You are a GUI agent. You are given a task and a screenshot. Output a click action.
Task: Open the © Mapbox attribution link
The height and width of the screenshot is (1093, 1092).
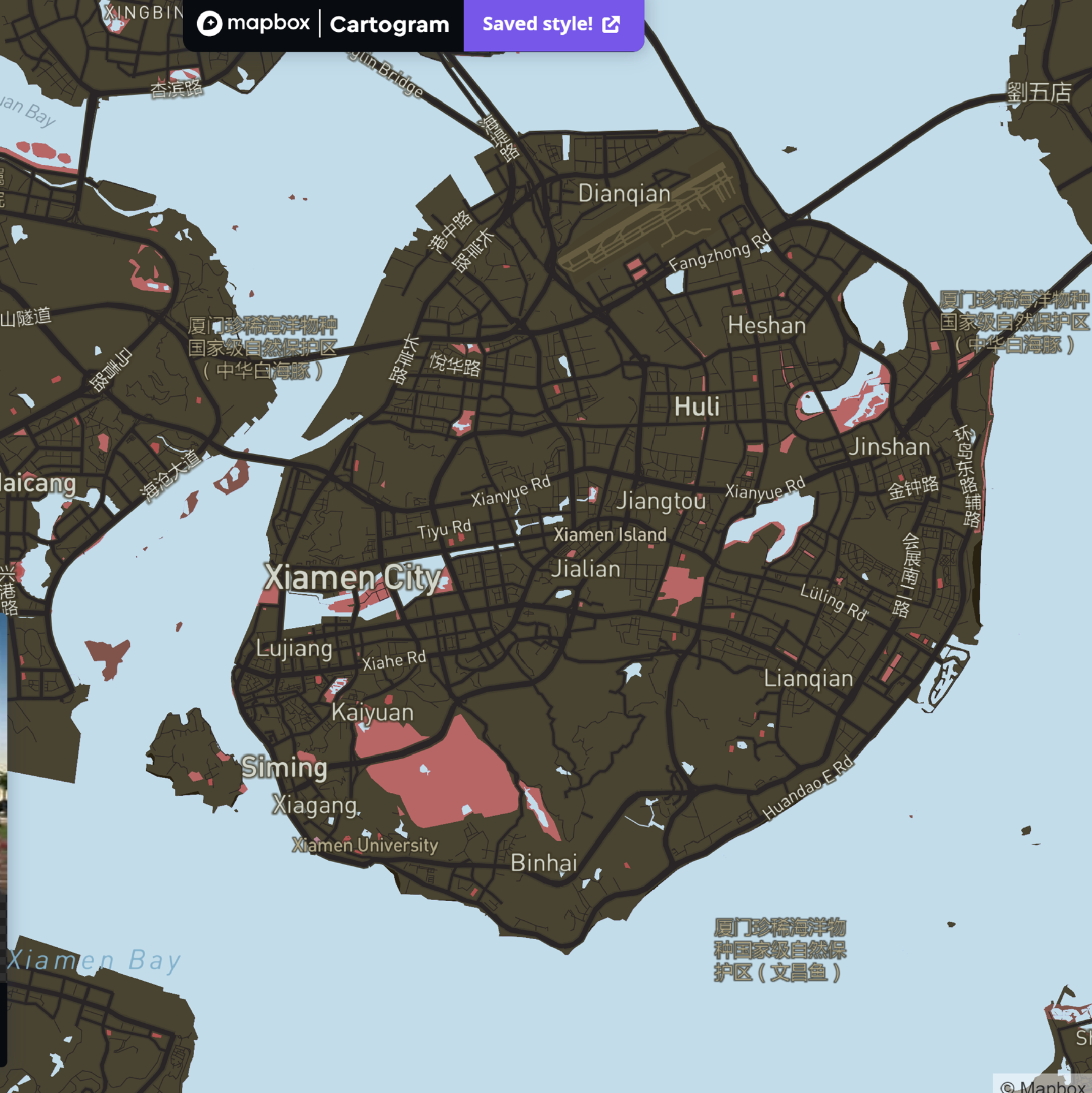coord(1044,1086)
